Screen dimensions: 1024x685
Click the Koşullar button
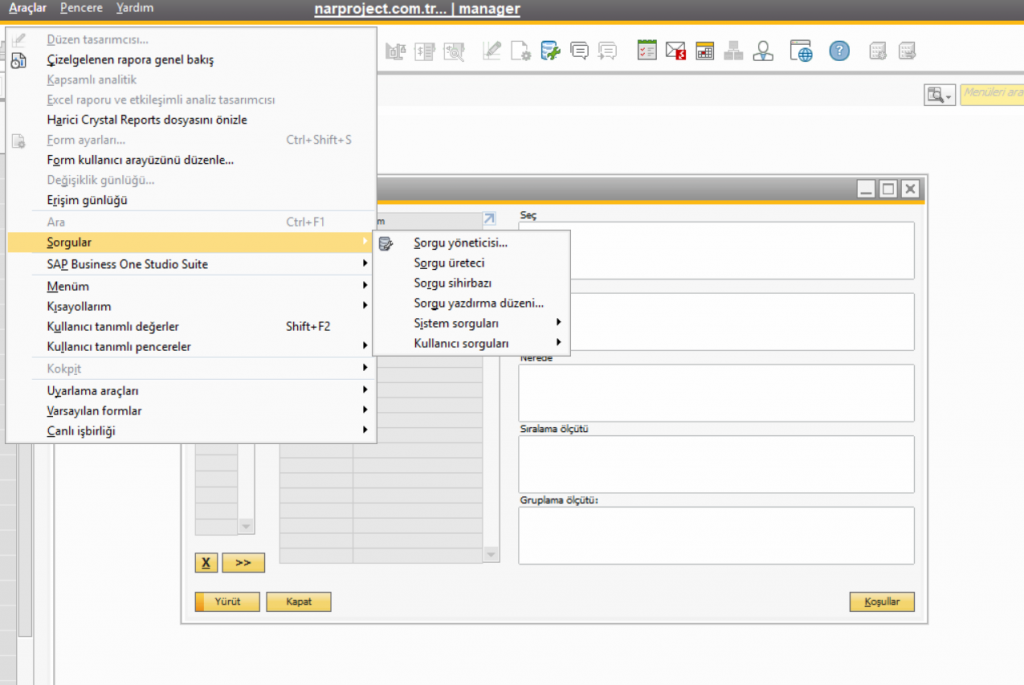tap(881, 602)
